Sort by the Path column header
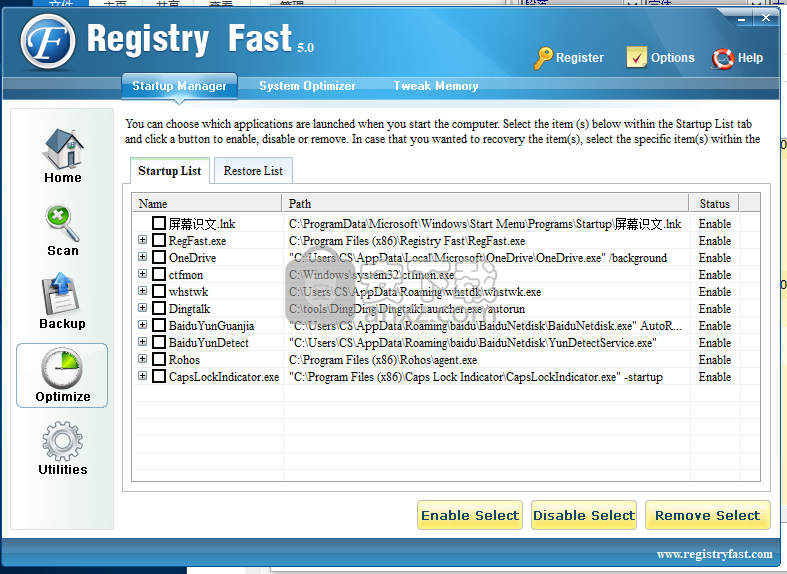The width and height of the screenshot is (787, 574). pos(485,204)
